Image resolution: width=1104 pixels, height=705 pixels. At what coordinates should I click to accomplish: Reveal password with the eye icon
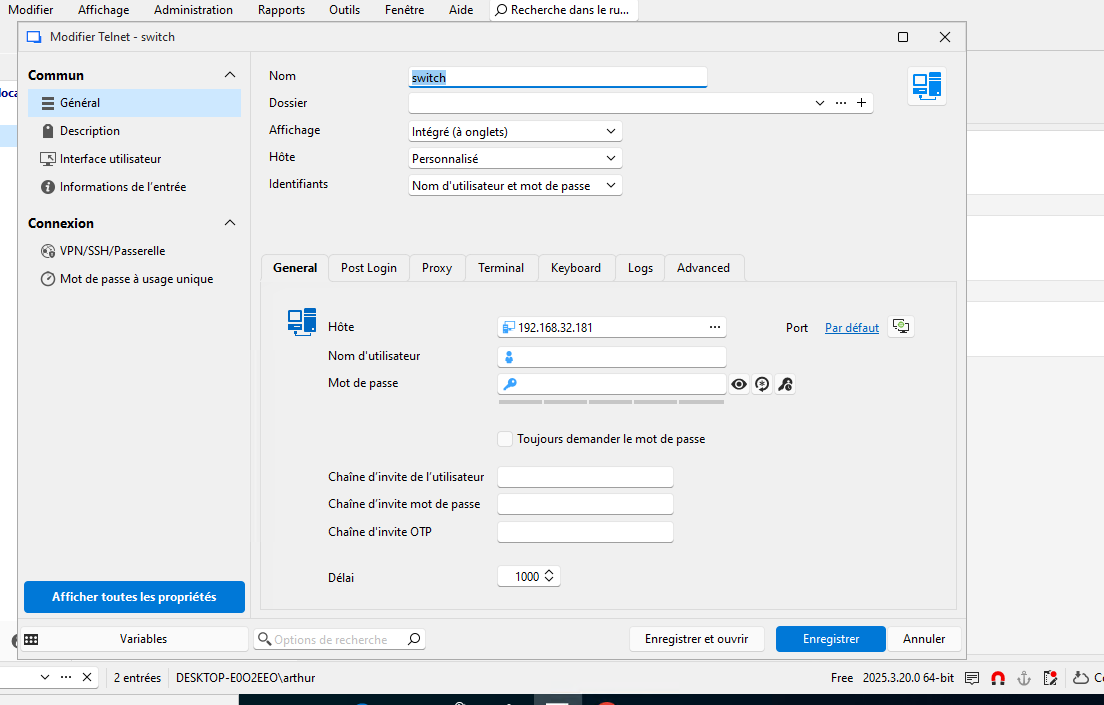739,384
